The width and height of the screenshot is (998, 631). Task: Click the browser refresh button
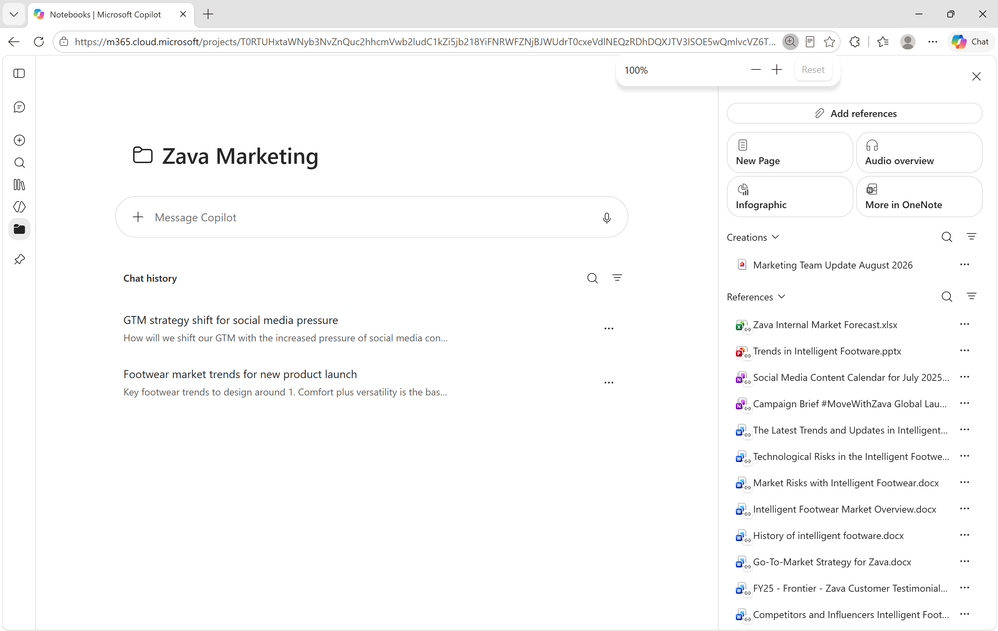39,41
